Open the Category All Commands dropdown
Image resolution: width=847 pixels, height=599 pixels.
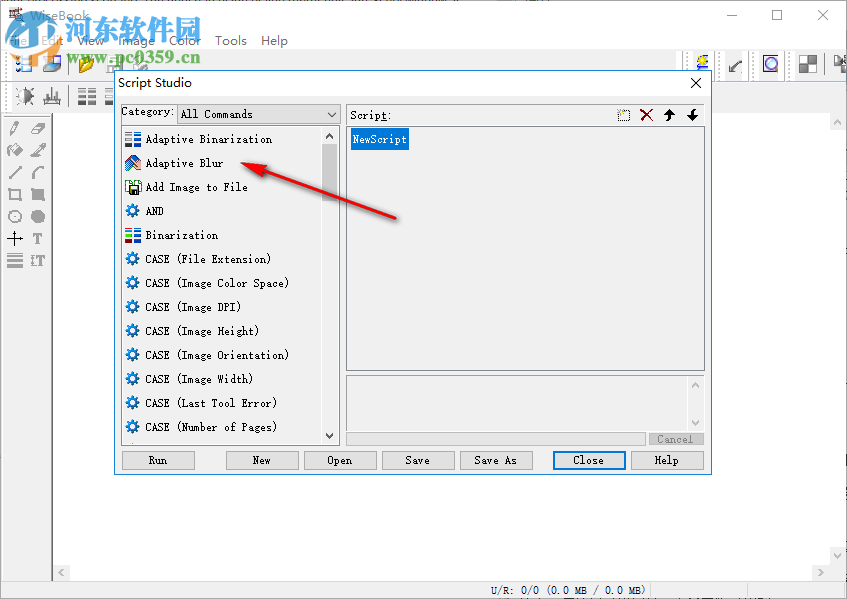pos(258,114)
